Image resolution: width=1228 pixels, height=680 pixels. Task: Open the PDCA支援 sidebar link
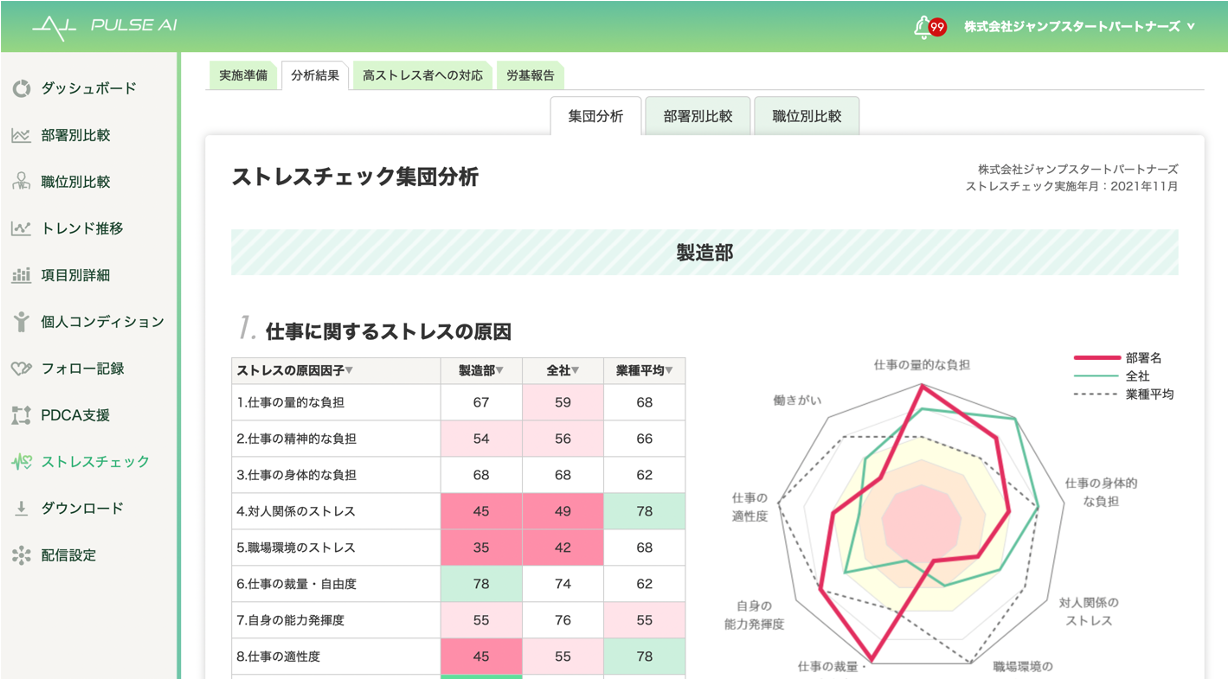click(75, 415)
